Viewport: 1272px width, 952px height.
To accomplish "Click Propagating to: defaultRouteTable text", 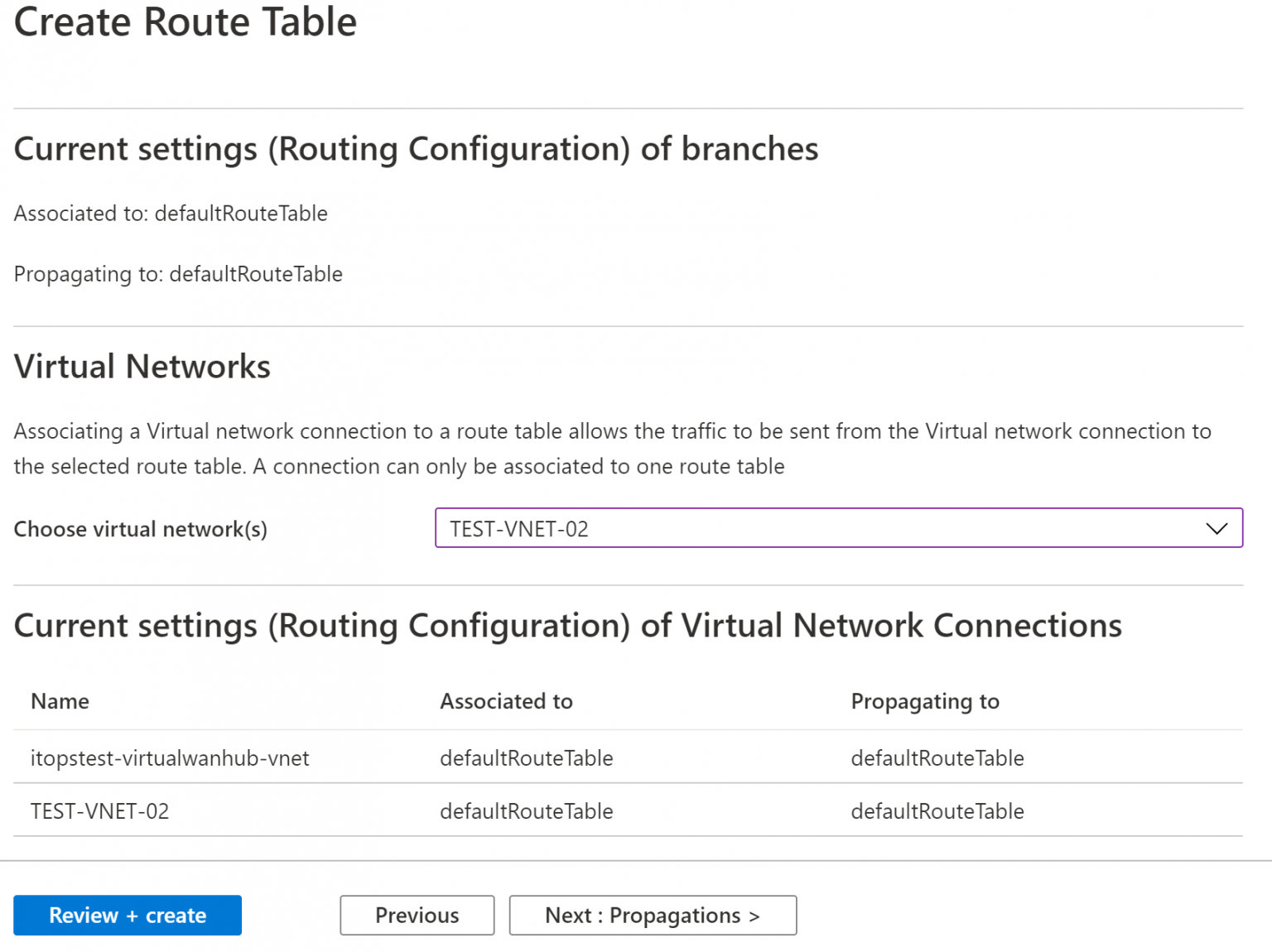I will [177, 274].
